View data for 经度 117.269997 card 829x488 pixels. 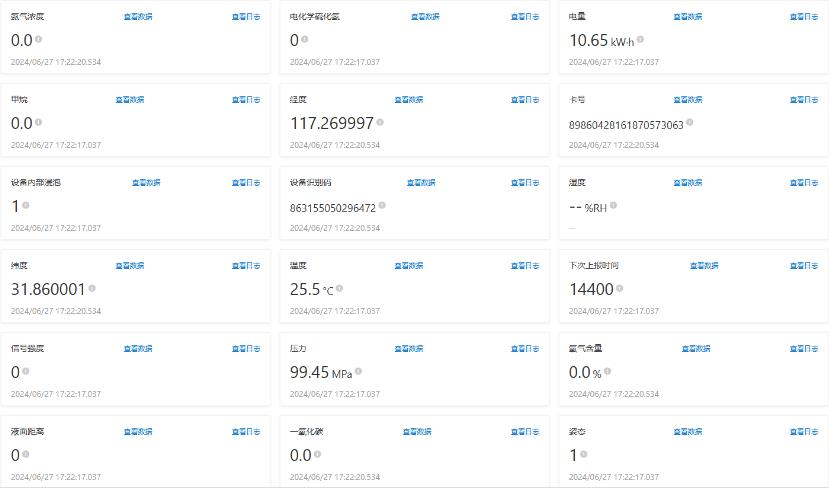[x=409, y=100]
